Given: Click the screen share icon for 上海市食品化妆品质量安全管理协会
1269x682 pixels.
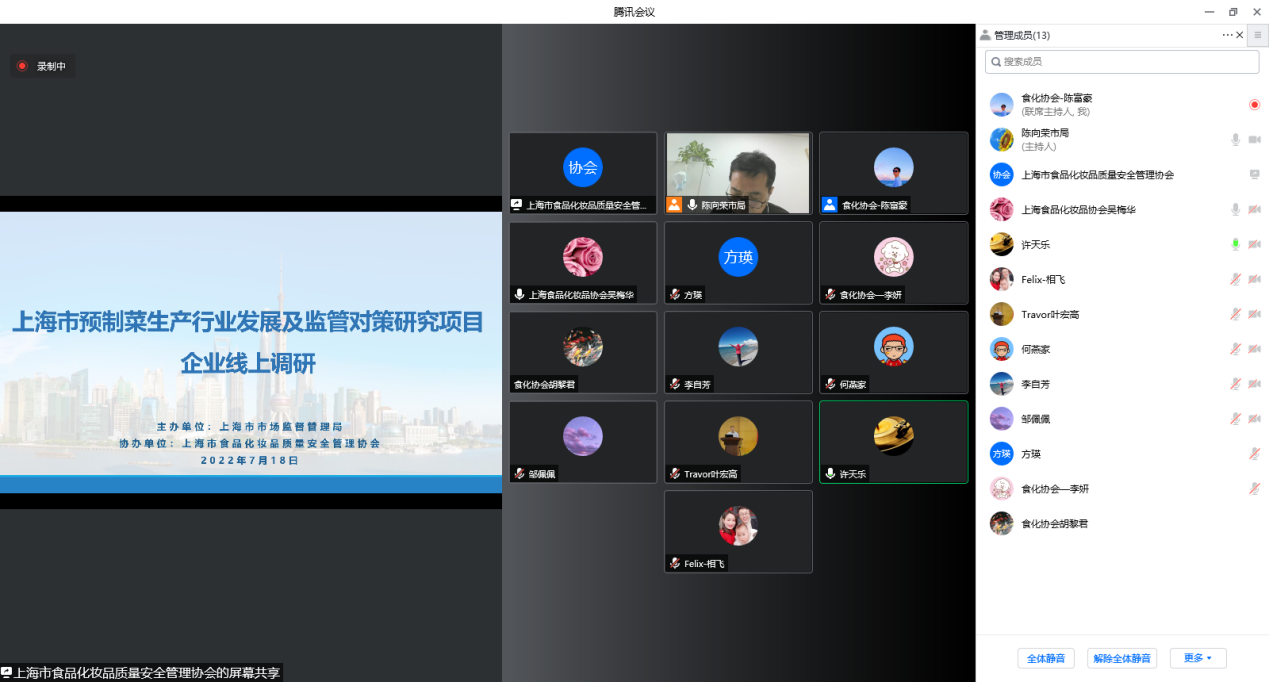Looking at the screenshot, I should pos(1254,174).
